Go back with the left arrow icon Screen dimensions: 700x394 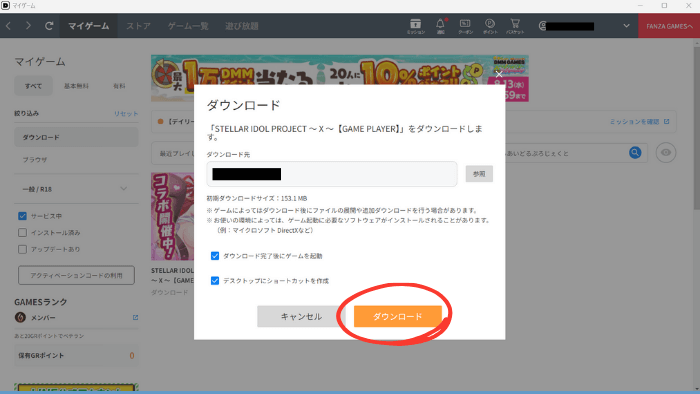pos(8,26)
